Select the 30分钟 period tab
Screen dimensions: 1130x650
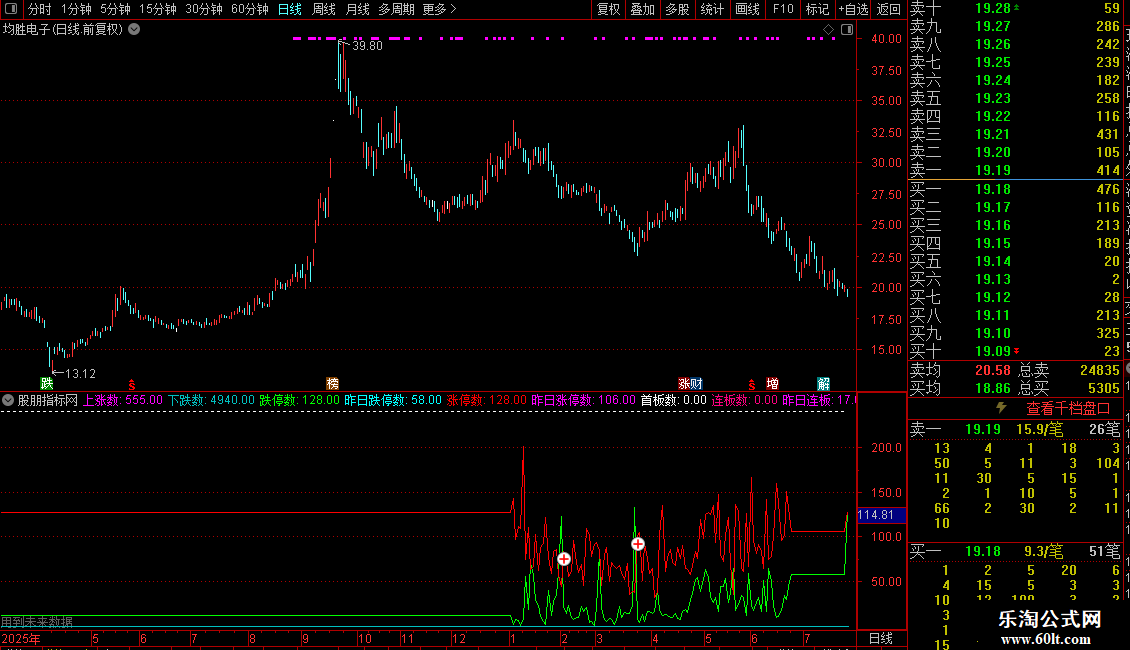click(204, 9)
